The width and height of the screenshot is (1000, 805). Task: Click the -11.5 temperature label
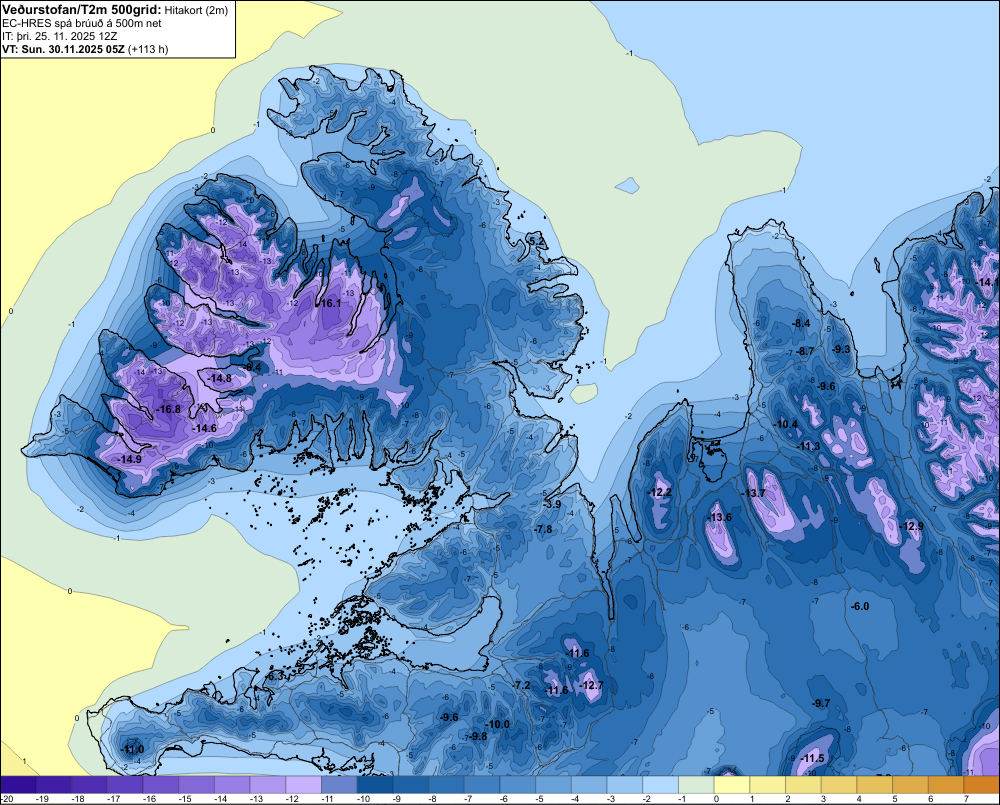812,758
